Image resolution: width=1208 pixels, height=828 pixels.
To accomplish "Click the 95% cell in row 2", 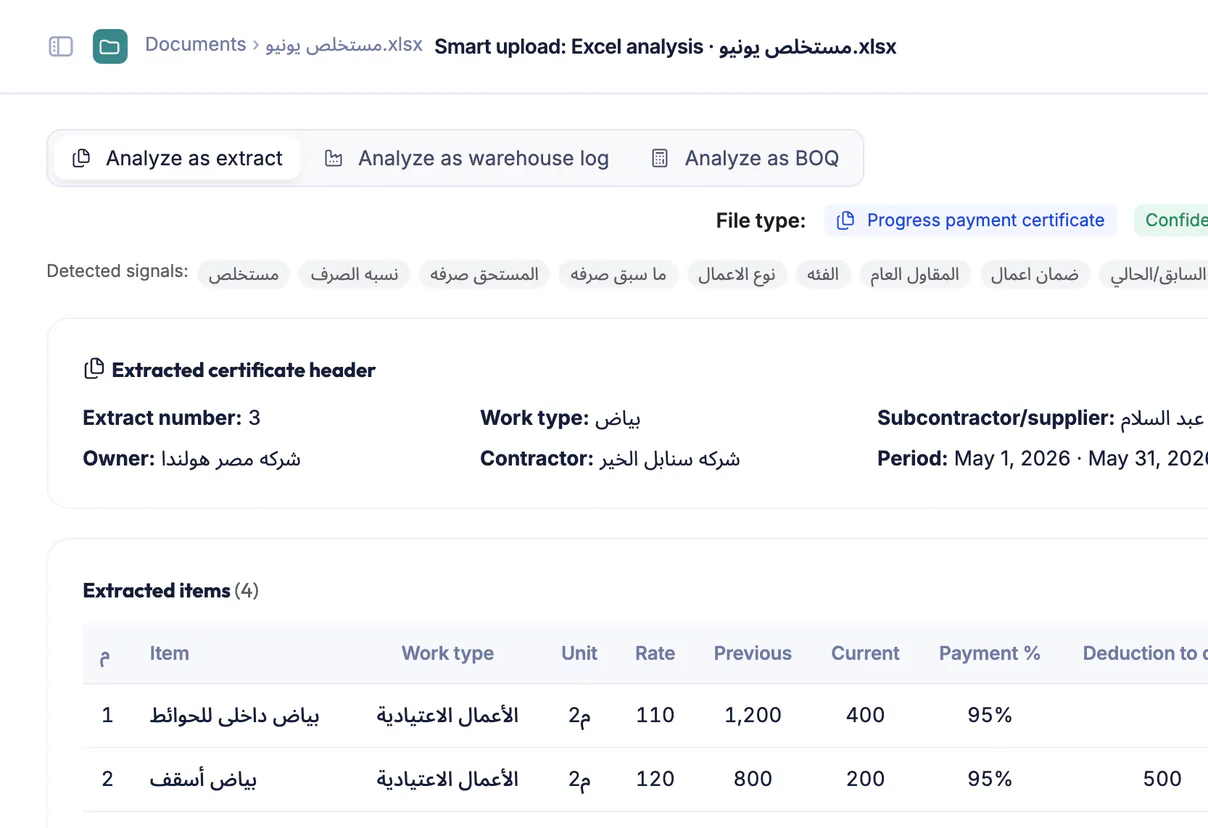I will pyautogui.click(x=990, y=779).
